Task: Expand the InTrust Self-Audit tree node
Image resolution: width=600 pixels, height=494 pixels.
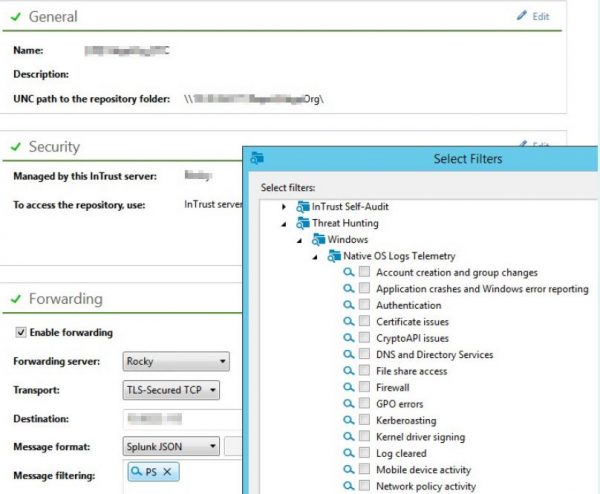Action: pyautogui.click(x=284, y=207)
